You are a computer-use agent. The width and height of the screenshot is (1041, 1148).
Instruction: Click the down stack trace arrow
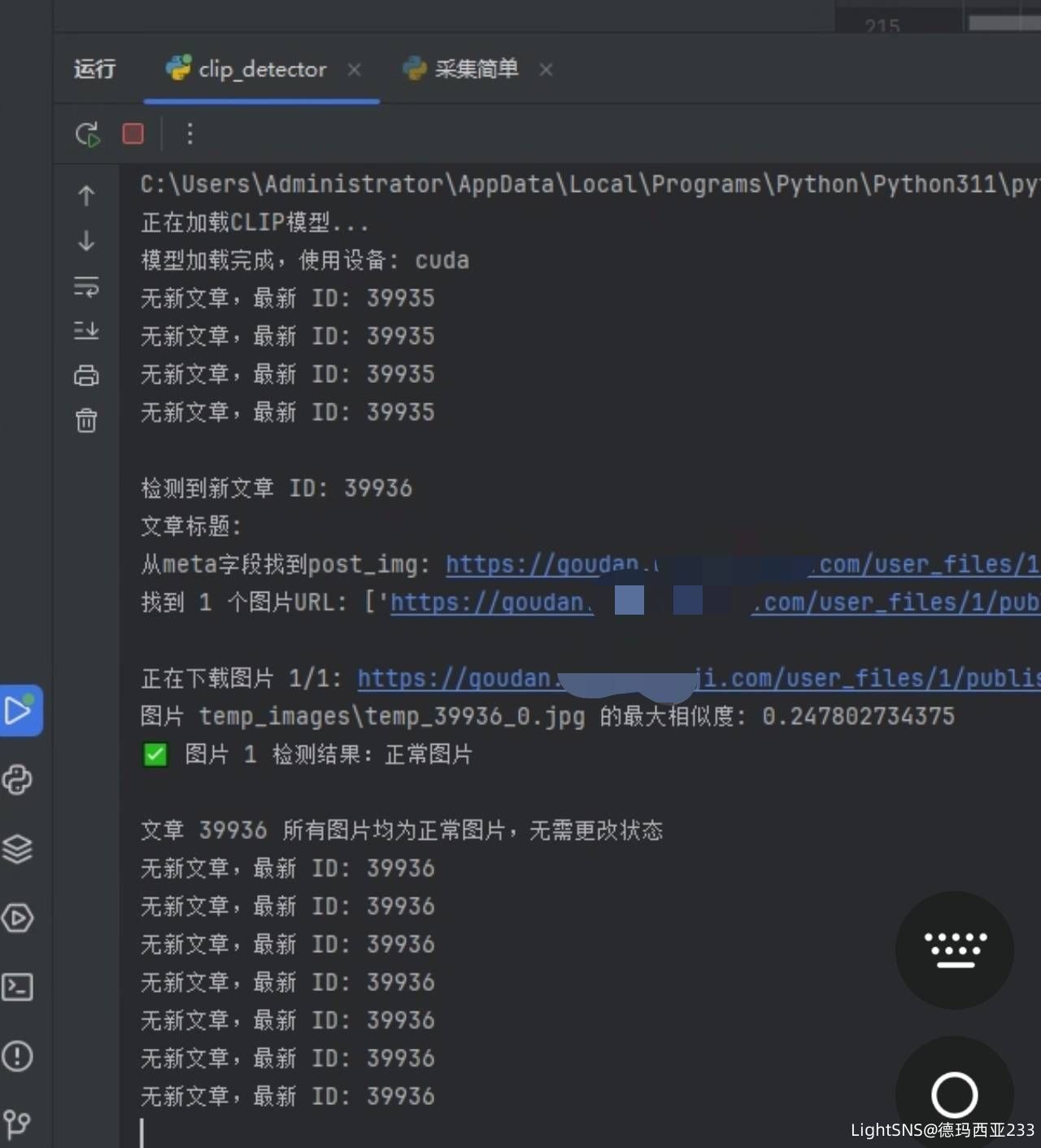pyautogui.click(x=86, y=241)
